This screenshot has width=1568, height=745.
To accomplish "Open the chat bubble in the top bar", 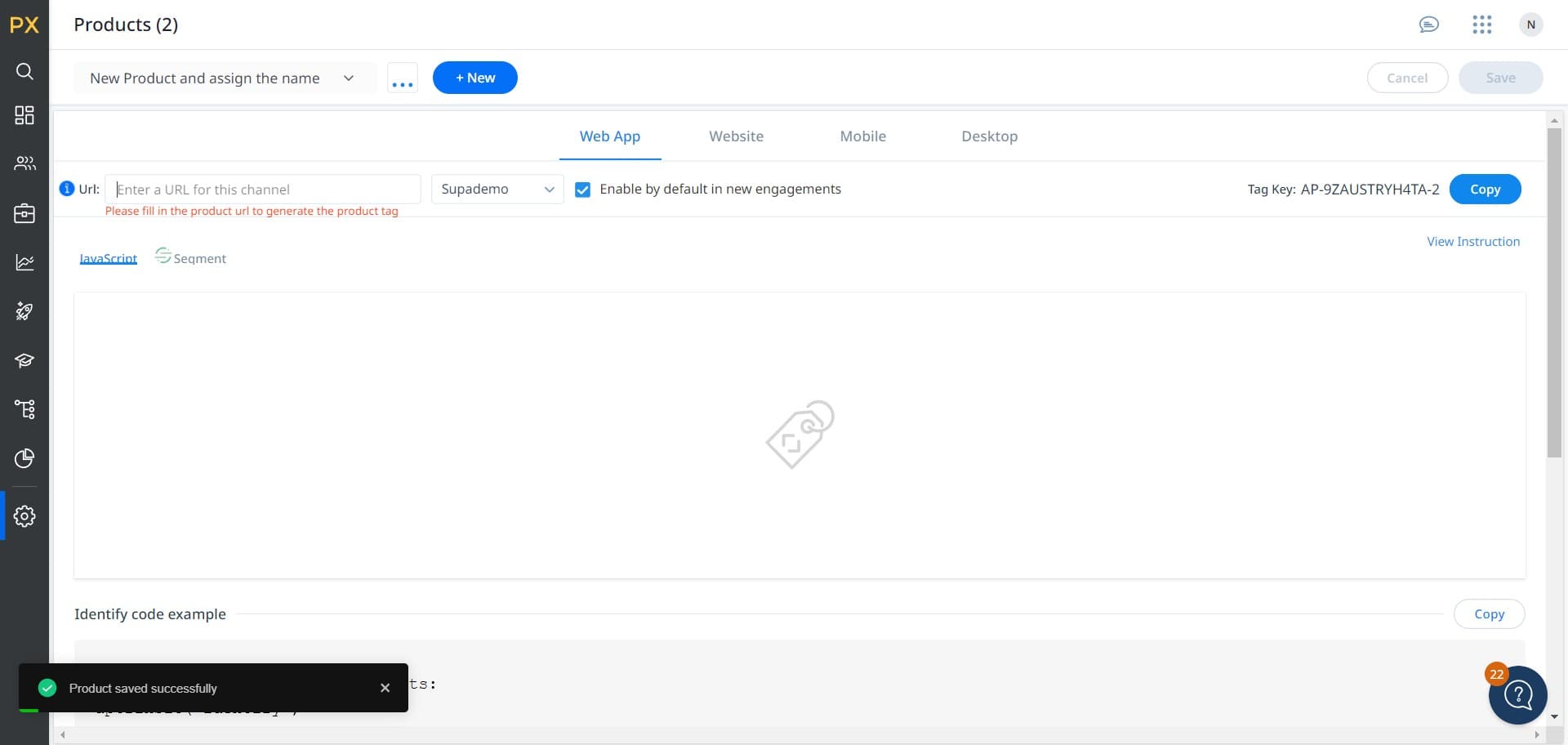I will coord(1429,25).
